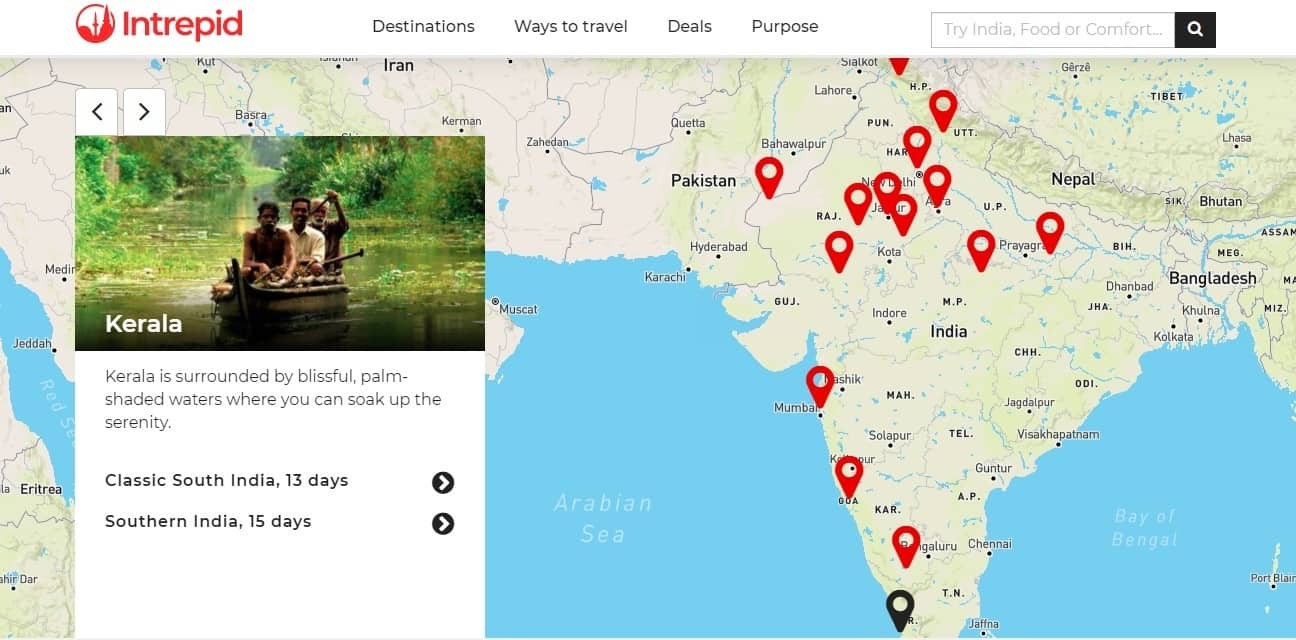Open the Purpose menu

784,27
